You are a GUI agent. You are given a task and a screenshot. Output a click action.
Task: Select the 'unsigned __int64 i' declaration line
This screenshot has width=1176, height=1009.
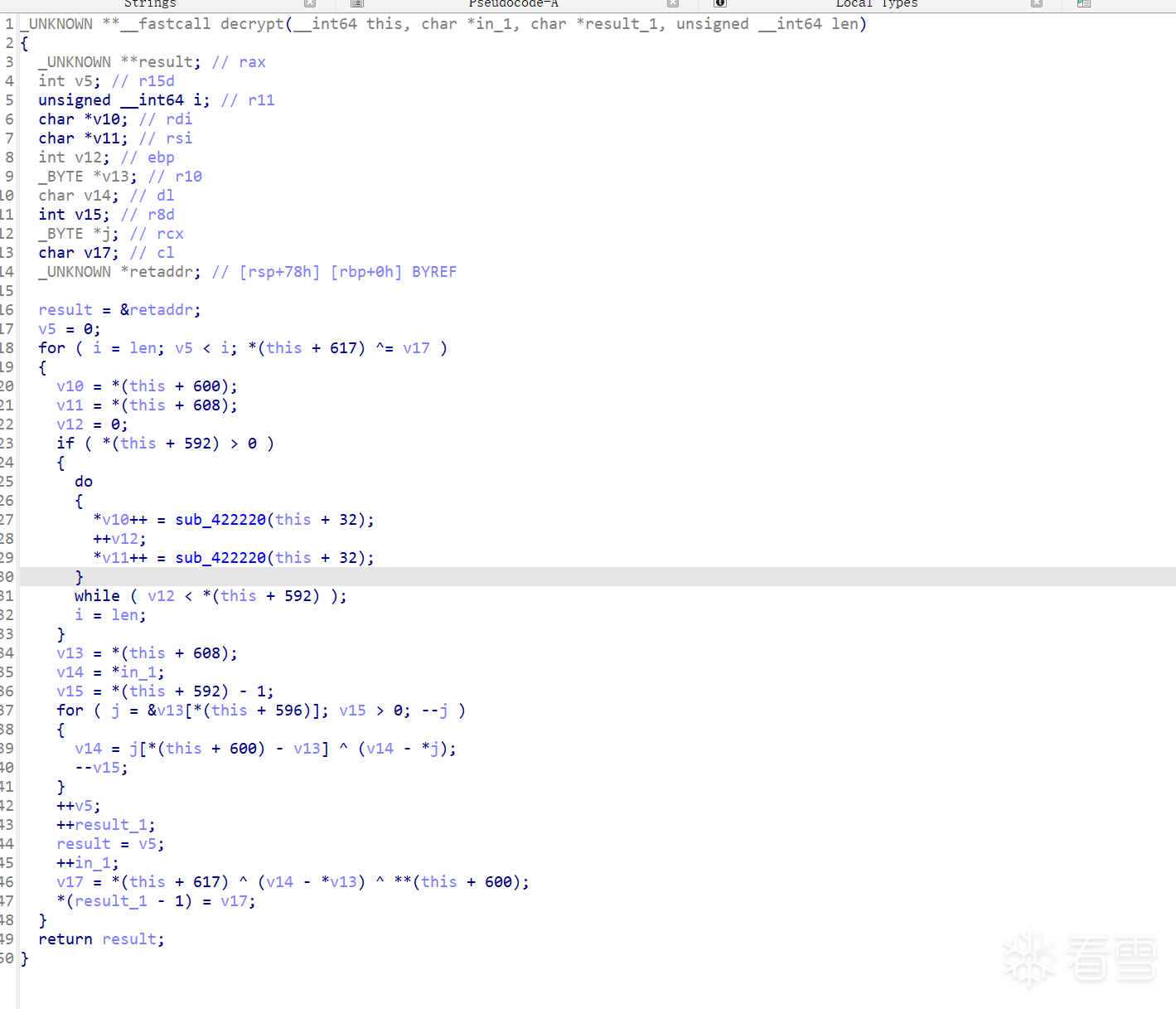coord(157,100)
